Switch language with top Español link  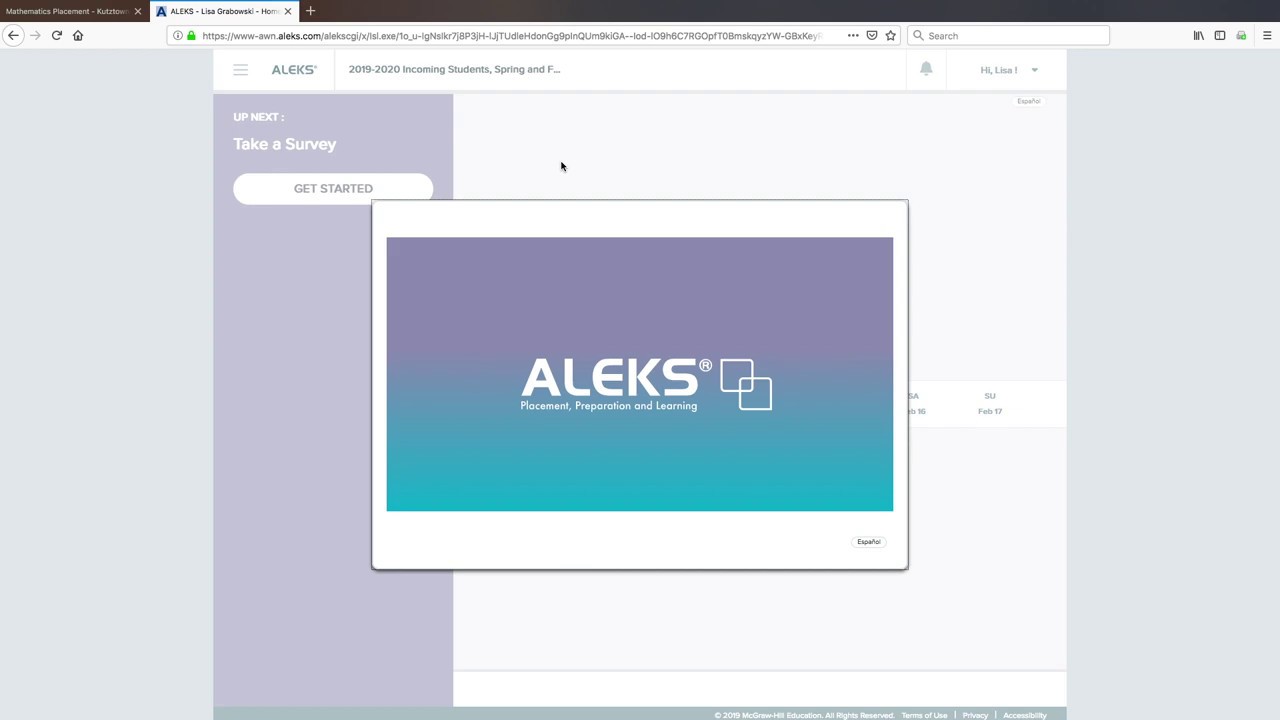[x=1028, y=101]
